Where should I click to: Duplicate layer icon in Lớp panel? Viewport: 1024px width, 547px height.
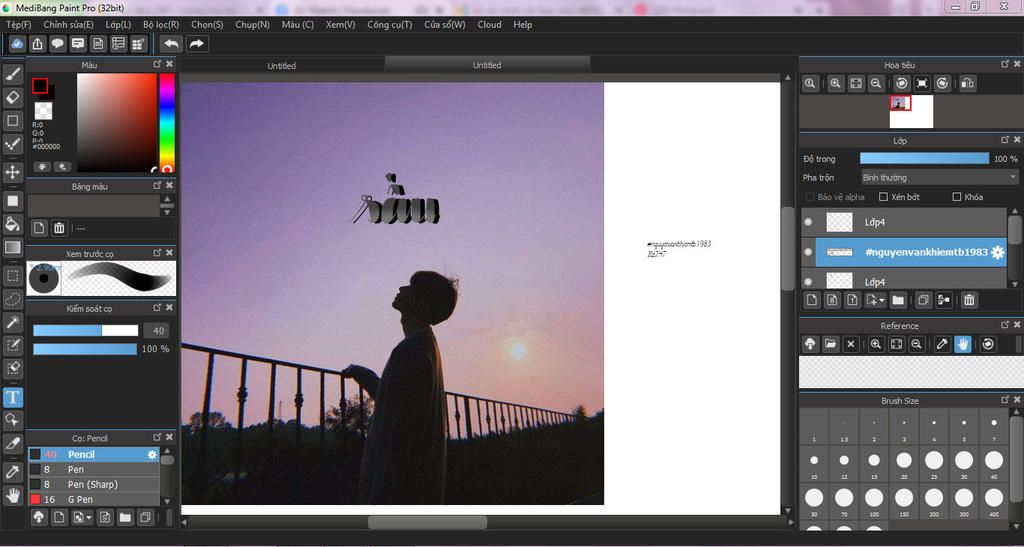pos(923,300)
